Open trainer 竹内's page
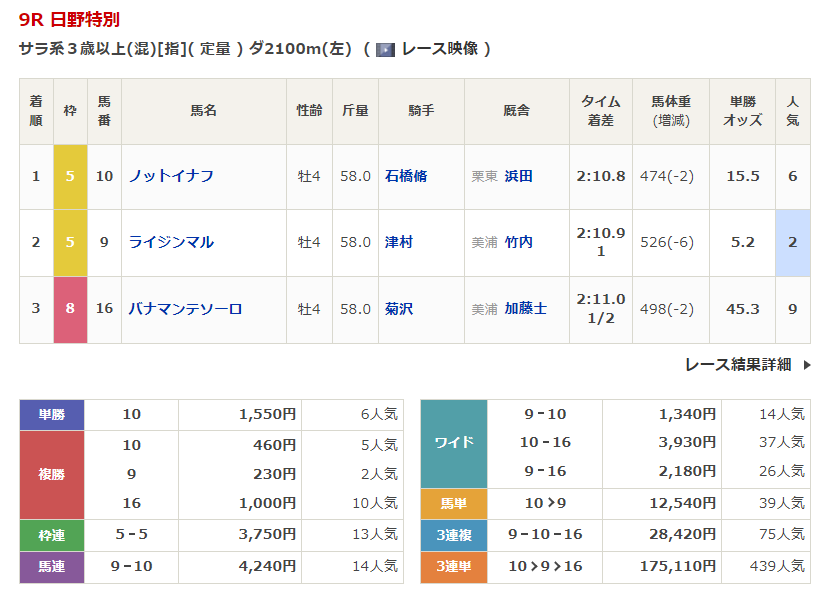The height and width of the screenshot is (592, 829). (x=518, y=242)
